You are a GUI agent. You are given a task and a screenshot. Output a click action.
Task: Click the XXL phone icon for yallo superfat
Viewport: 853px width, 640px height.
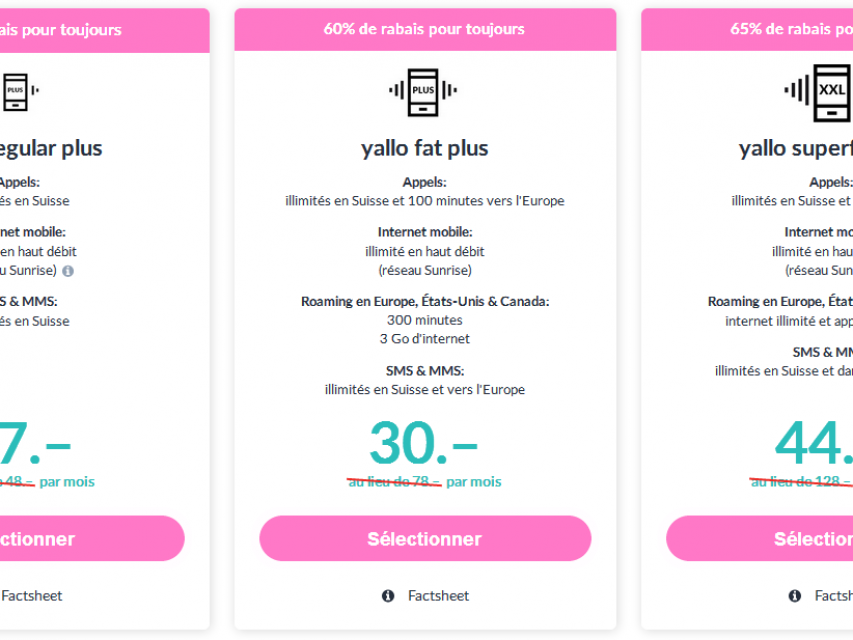pos(818,93)
